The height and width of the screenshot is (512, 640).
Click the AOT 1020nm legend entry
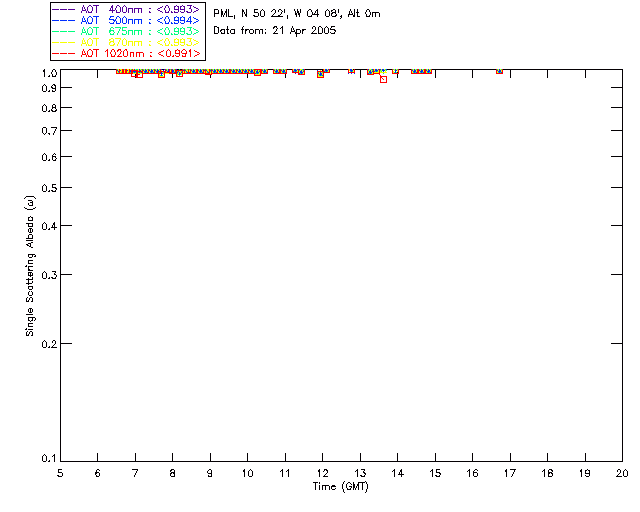coord(126,53)
